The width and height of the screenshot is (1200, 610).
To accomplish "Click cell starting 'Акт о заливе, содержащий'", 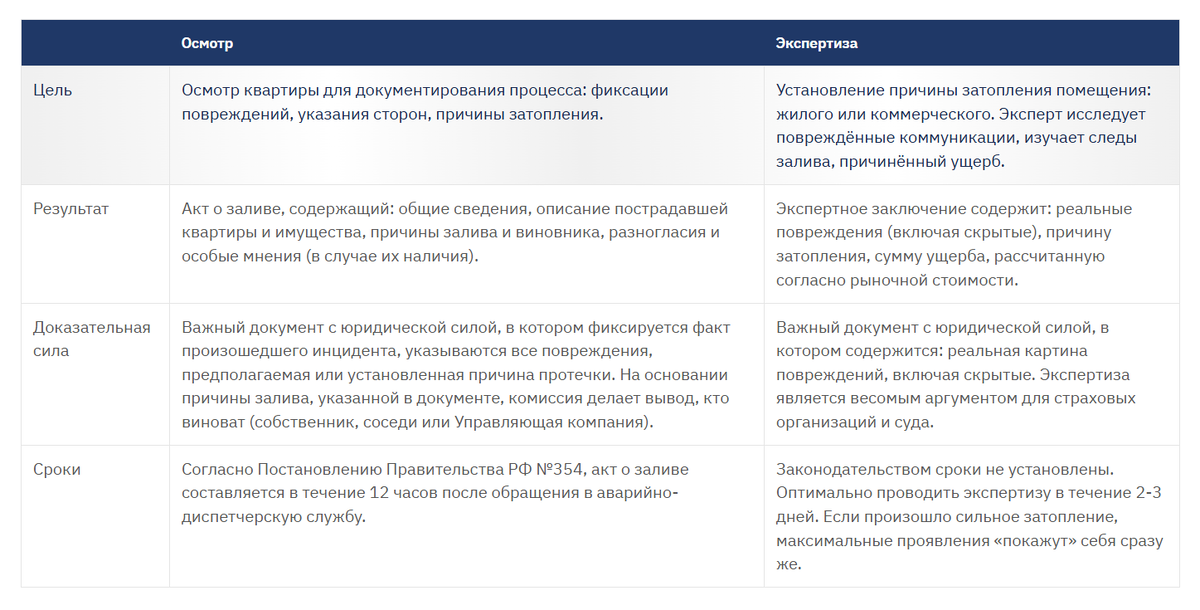I will click(466, 244).
